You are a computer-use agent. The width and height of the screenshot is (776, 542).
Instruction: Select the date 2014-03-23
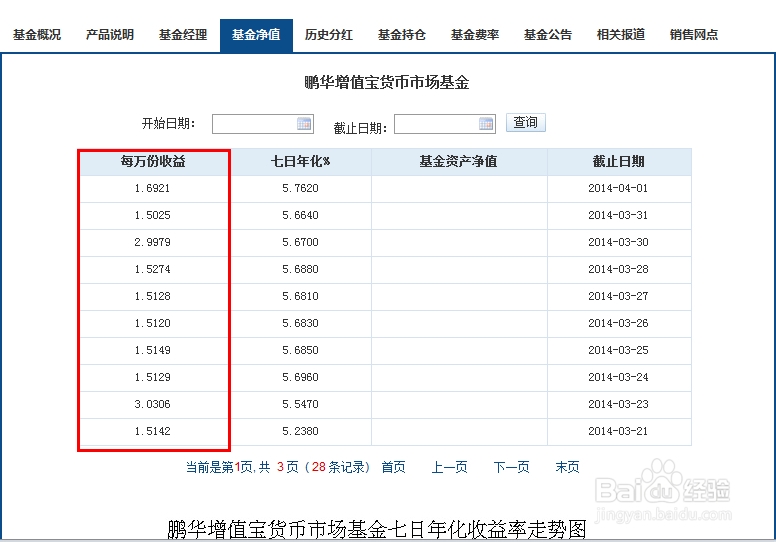tap(618, 404)
